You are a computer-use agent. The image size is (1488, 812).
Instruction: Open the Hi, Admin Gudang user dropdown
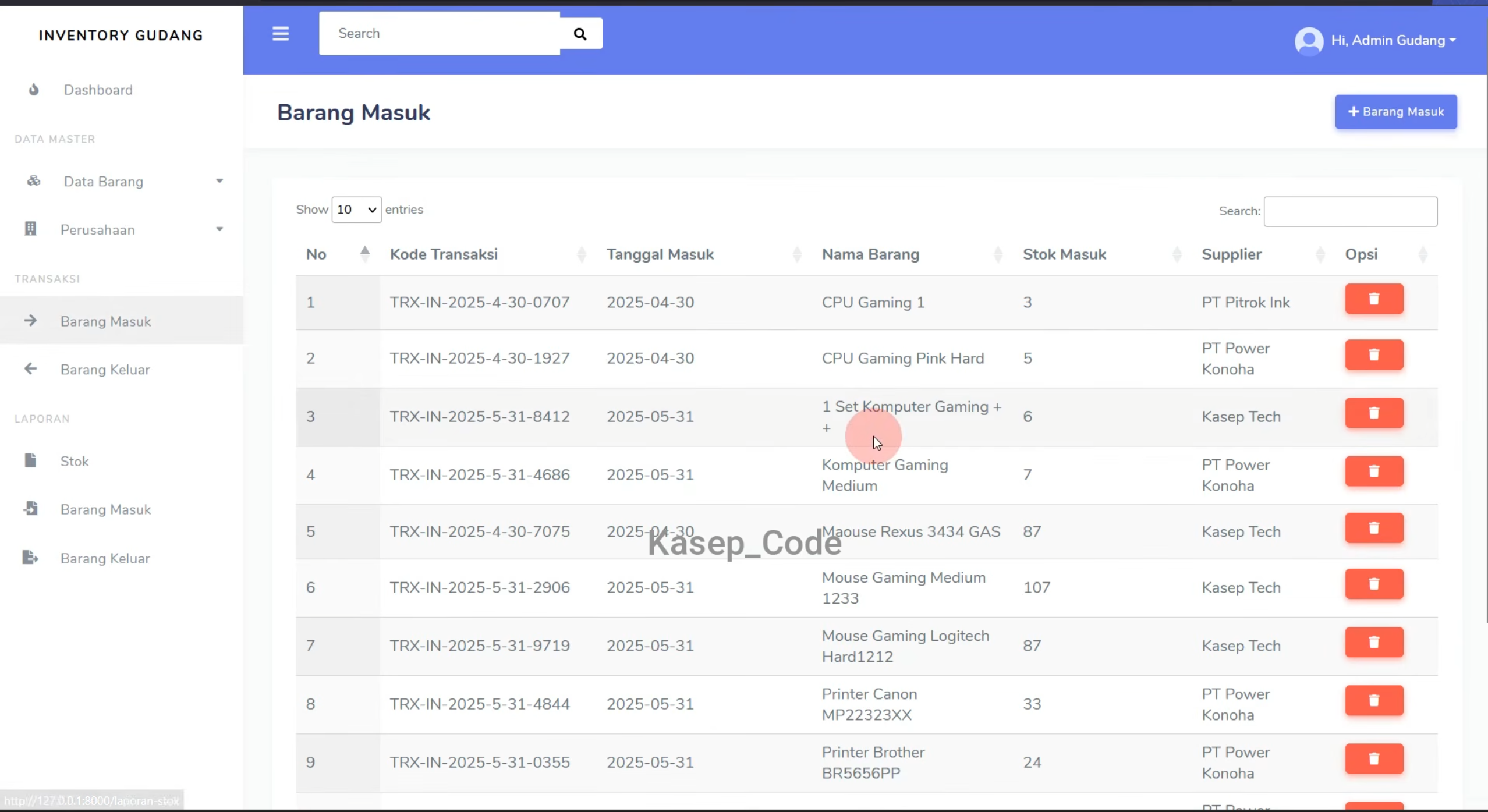point(1394,41)
